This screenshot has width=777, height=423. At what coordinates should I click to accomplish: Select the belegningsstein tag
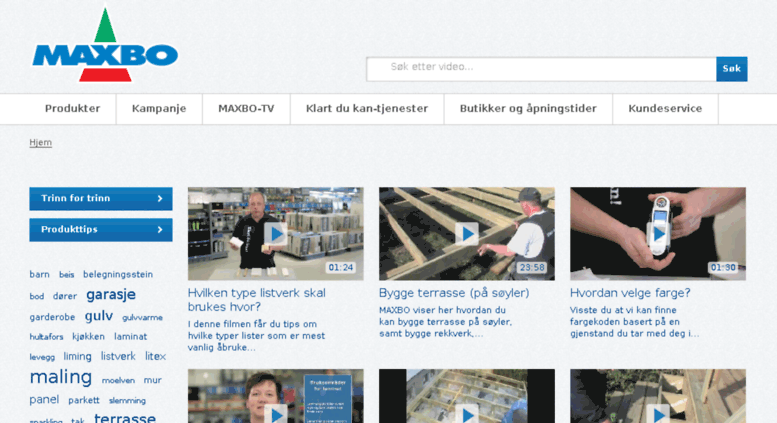pos(118,274)
